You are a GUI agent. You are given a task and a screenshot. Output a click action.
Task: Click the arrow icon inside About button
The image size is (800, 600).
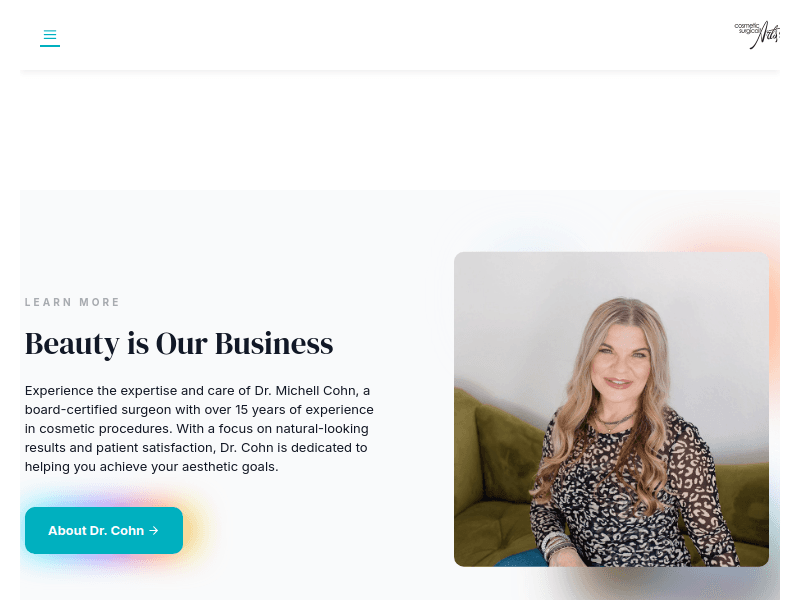tap(154, 531)
